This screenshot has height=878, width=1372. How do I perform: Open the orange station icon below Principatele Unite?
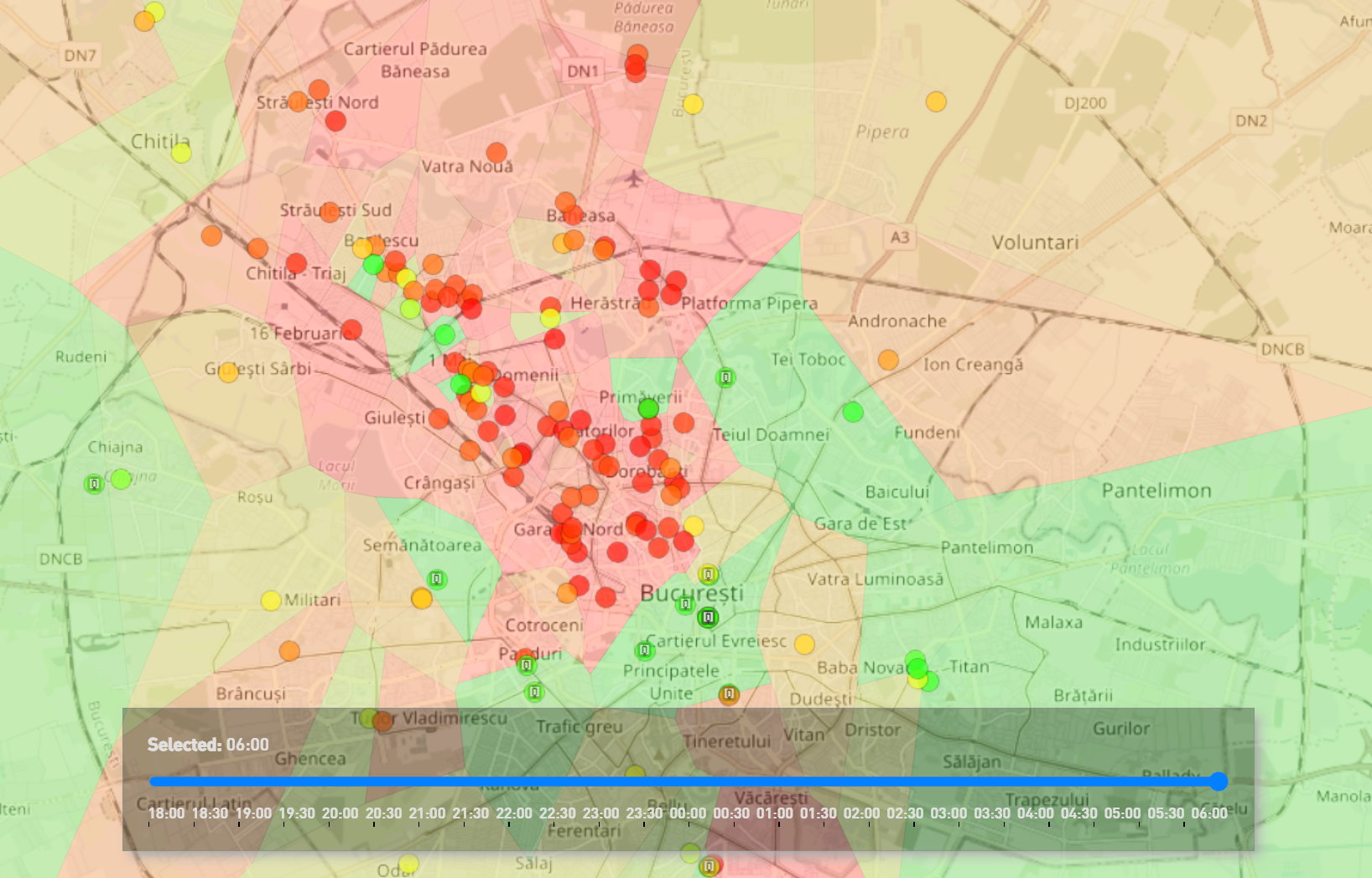coord(729,694)
